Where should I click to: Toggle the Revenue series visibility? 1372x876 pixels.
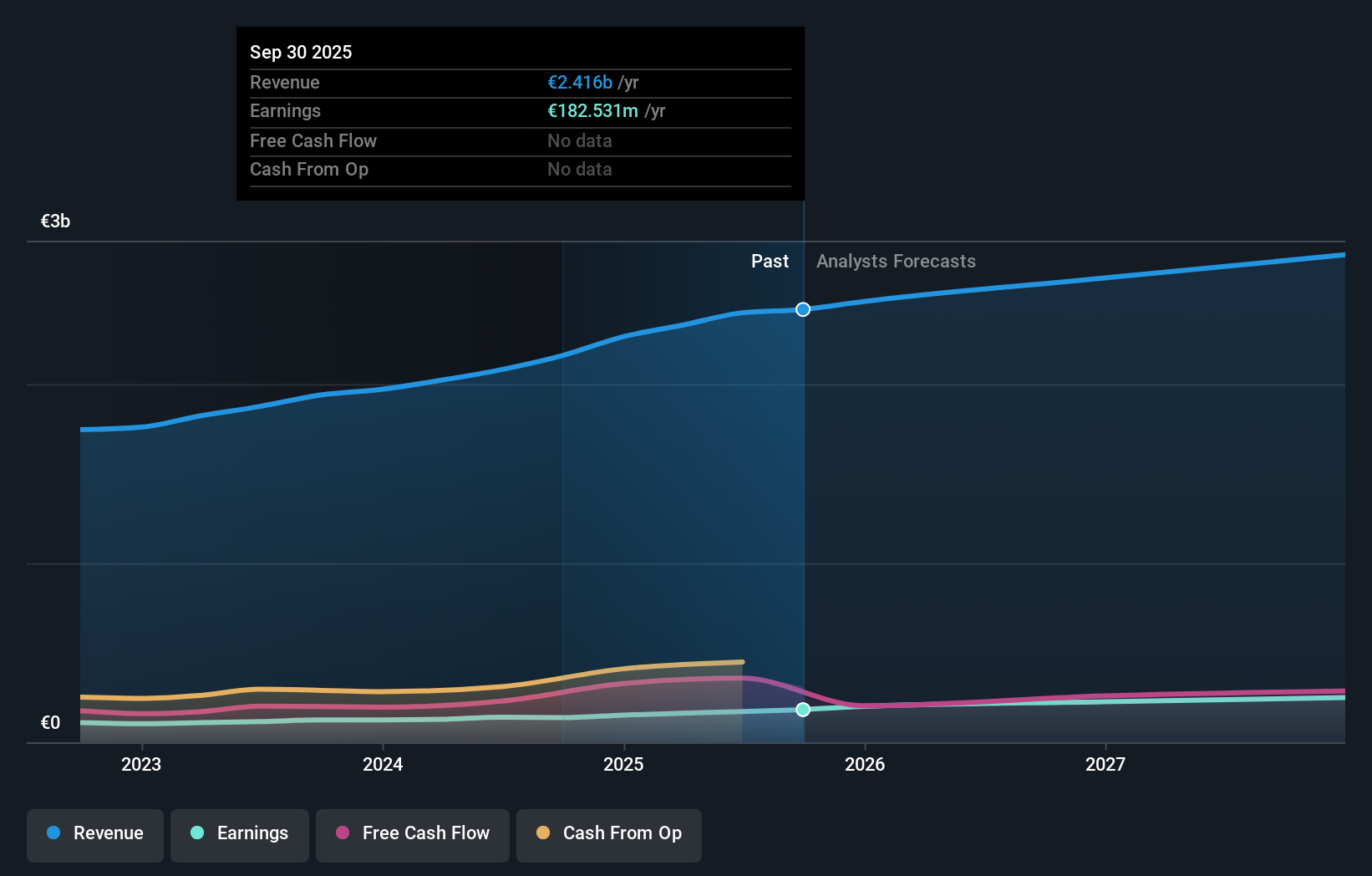94,835
